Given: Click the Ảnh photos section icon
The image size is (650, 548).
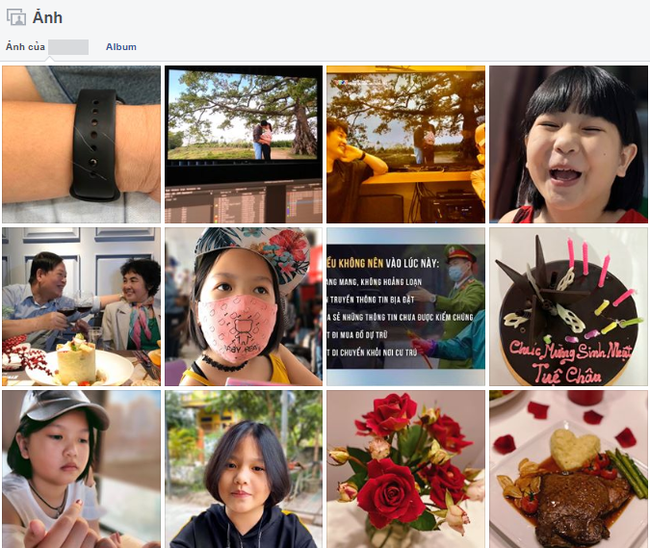Looking at the screenshot, I should tap(16, 17).
